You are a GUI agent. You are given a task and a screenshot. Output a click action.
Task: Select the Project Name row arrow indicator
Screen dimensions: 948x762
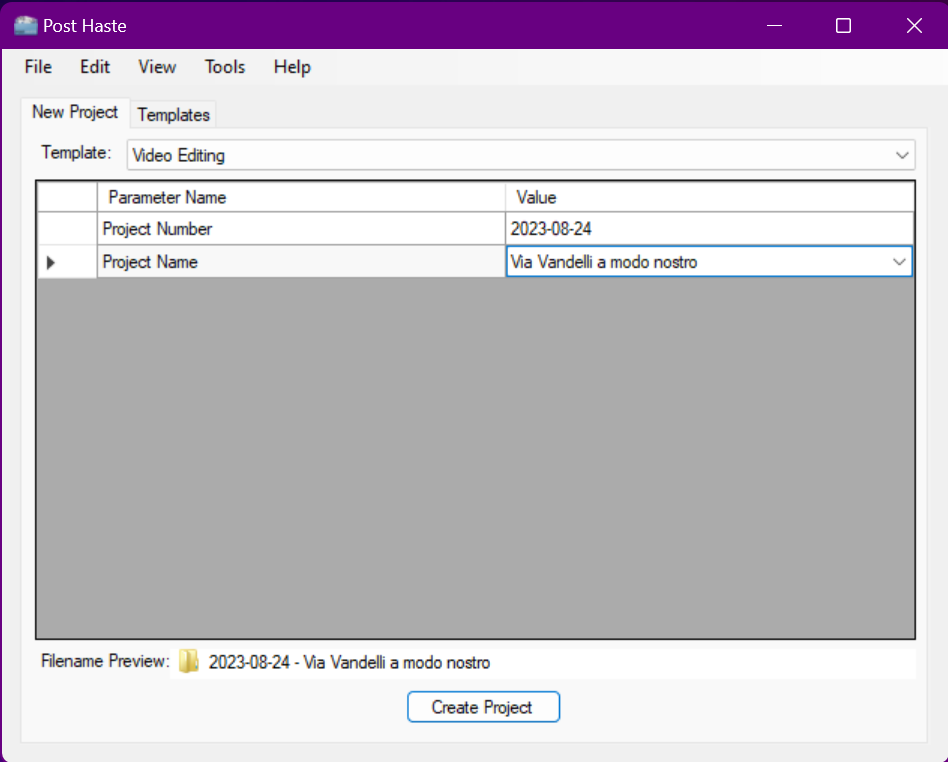pyautogui.click(x=51, y=262)
